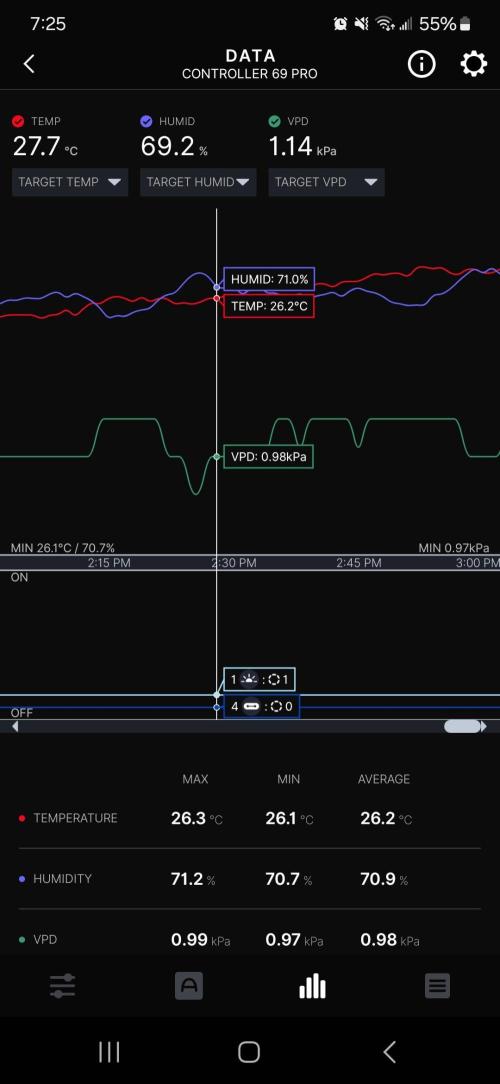Open the sliders controls tab icon
Screen dimensions: 500x1084
(x=63, y=986)
